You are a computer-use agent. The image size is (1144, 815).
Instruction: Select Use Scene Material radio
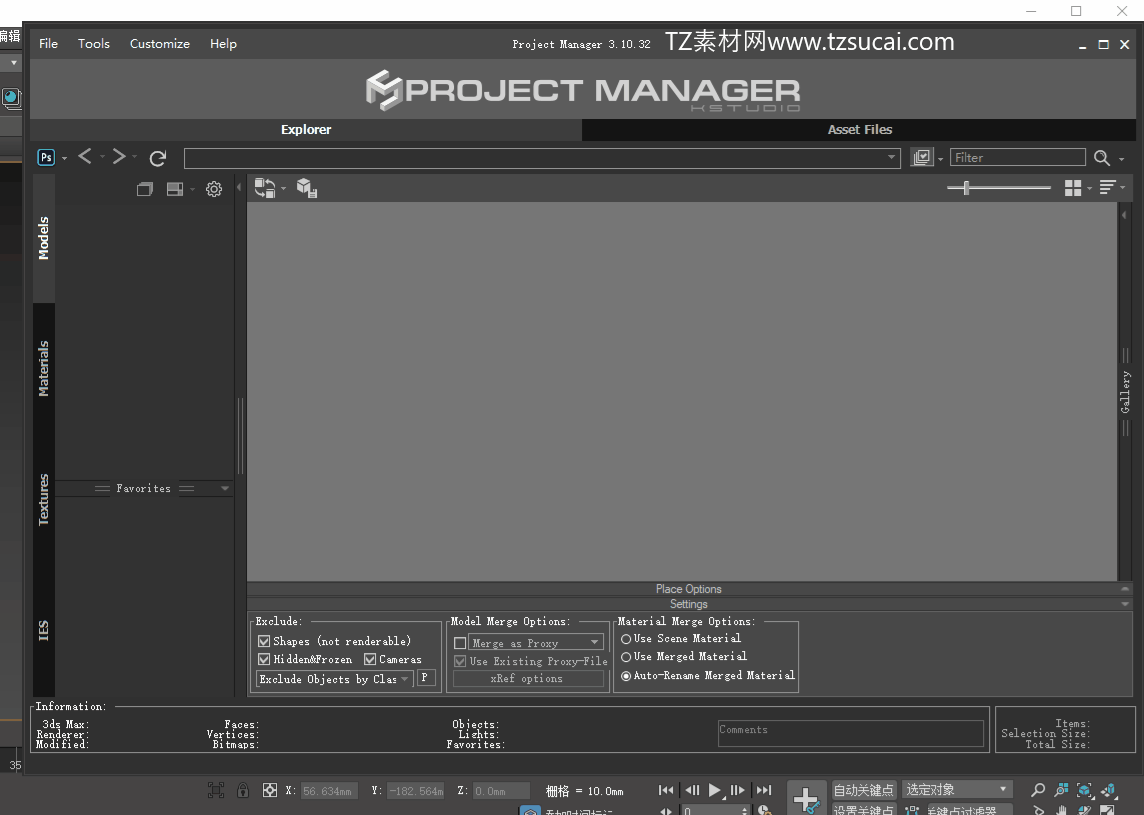626,639
